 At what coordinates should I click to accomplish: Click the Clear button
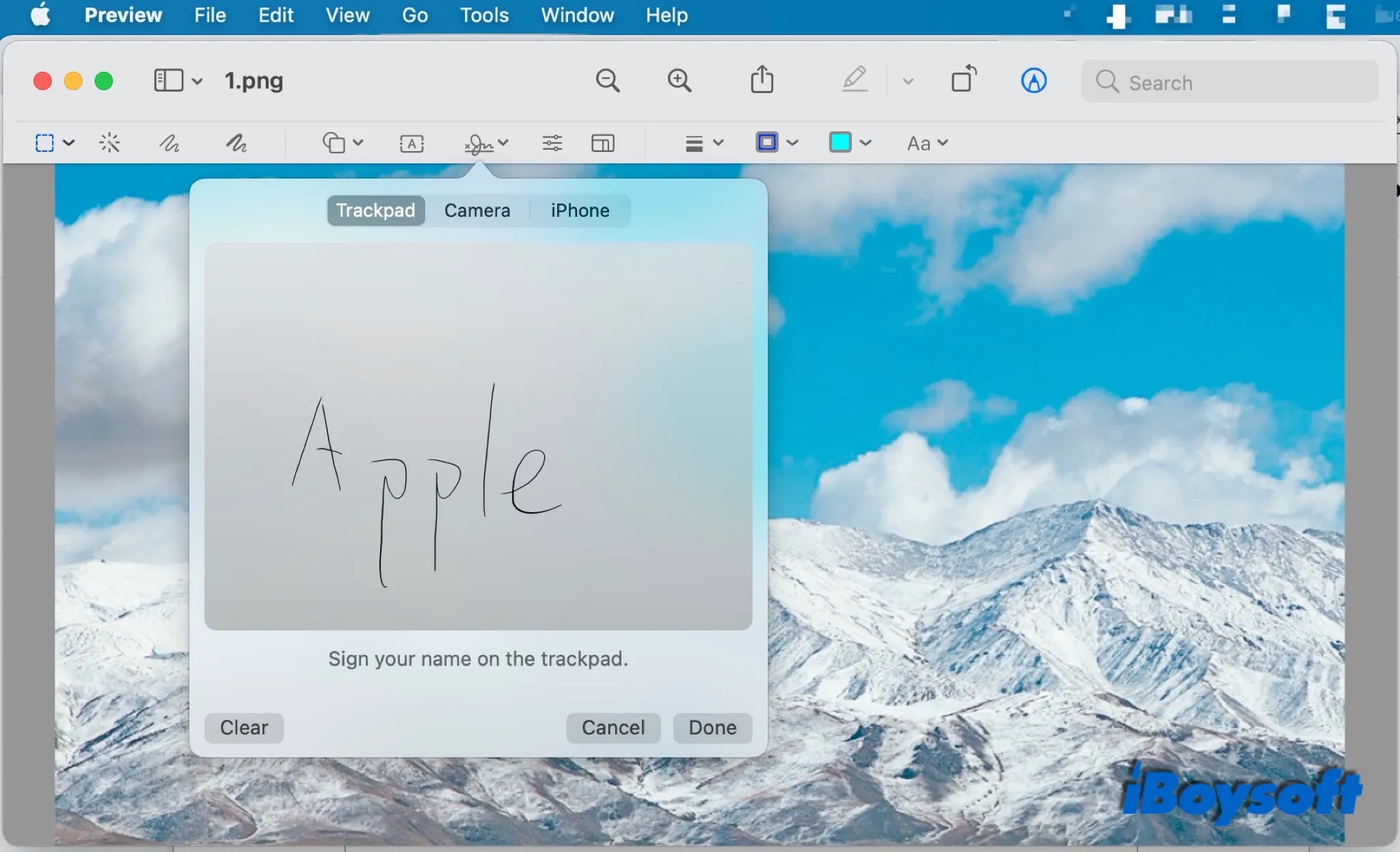click(x=243, y=727)
